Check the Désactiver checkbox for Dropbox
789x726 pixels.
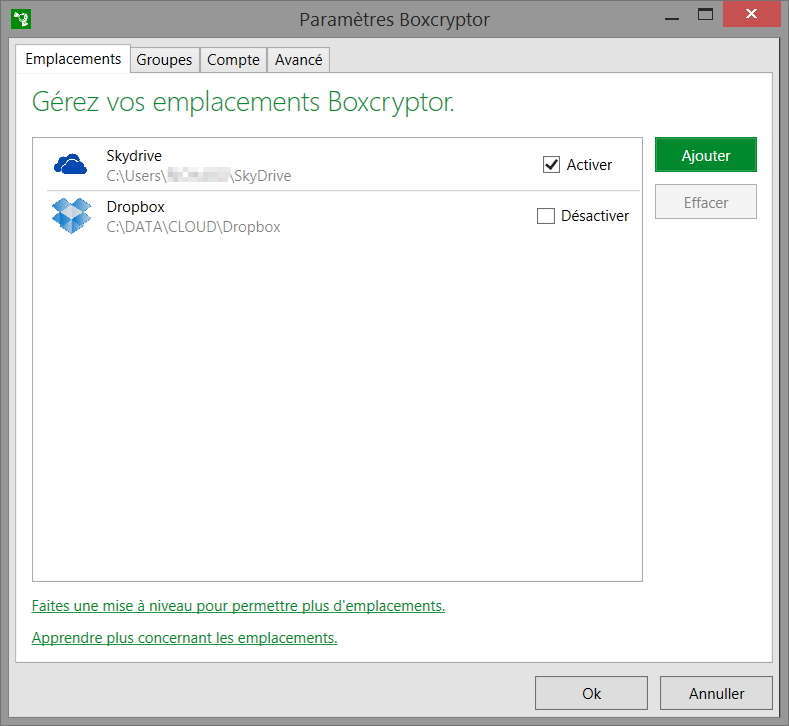[x=545, y=216]
